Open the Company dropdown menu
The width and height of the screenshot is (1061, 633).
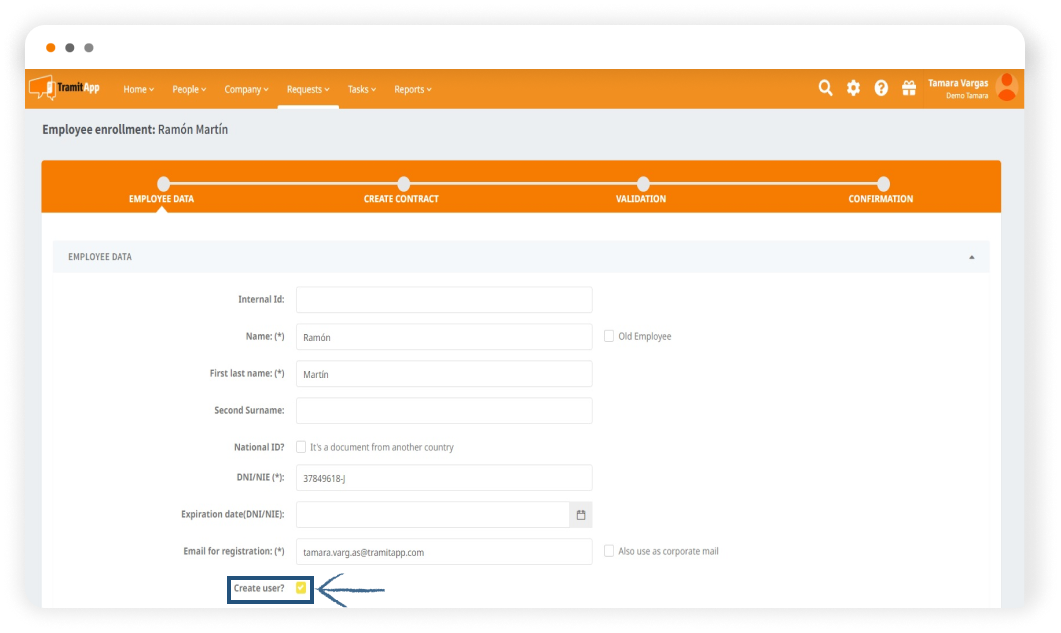[x=246, y=89]
